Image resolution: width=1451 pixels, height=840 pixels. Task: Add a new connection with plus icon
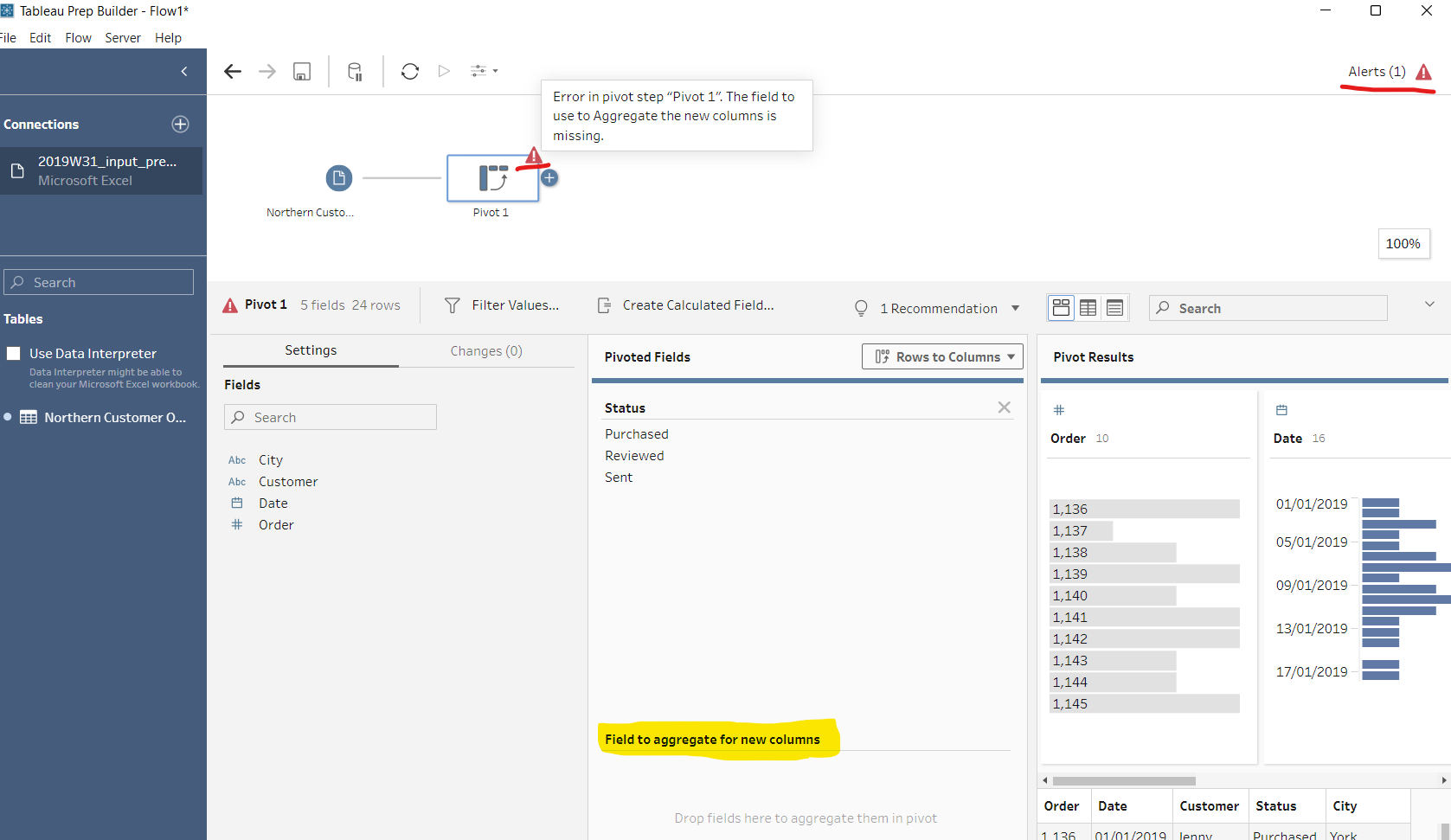(x=180, y=124)
